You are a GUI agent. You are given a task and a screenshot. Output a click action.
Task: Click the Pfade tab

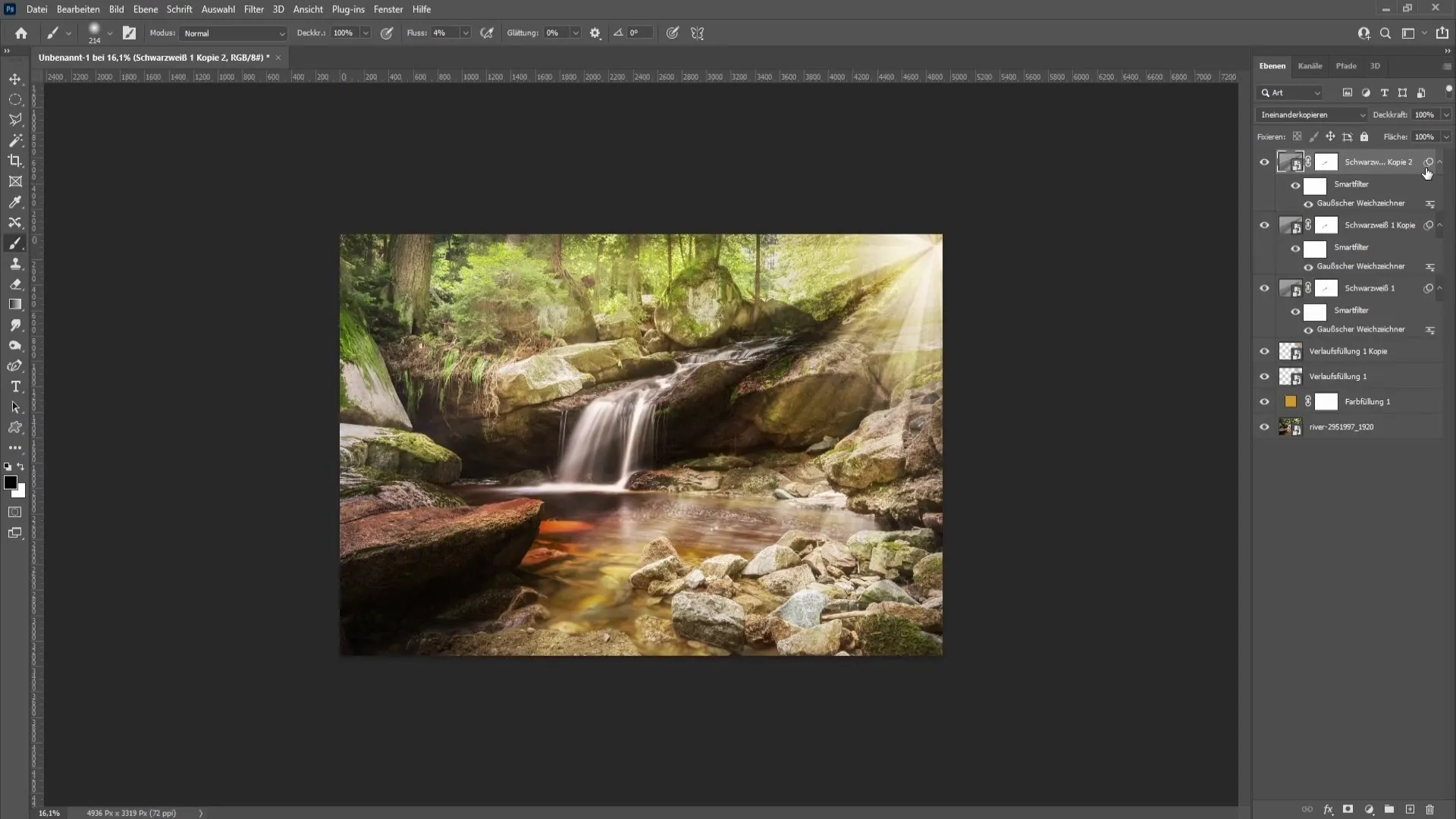(1346, 65)
